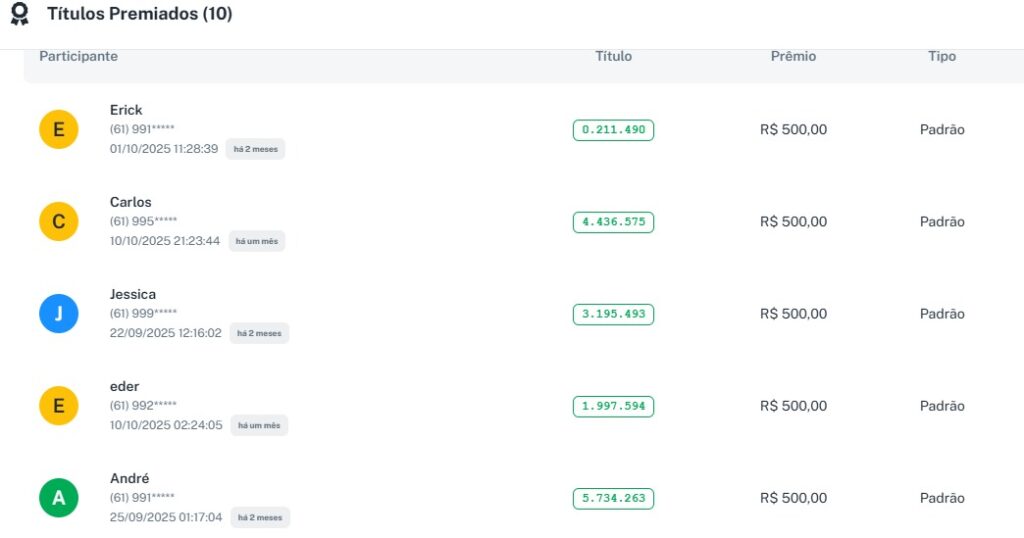Click the Participante column header
Image resolution: width=1024 pixels, height=538 pixels.
pos(78,56)
